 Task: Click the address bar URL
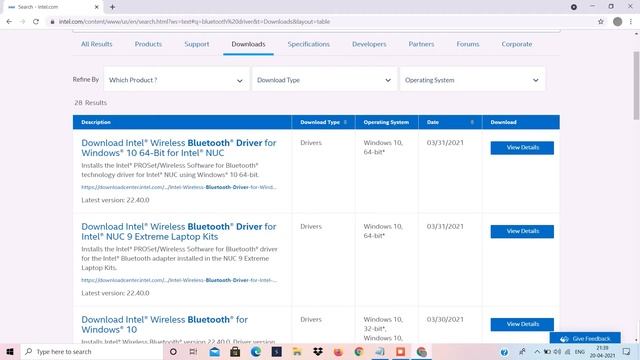[x=194, y=22]
